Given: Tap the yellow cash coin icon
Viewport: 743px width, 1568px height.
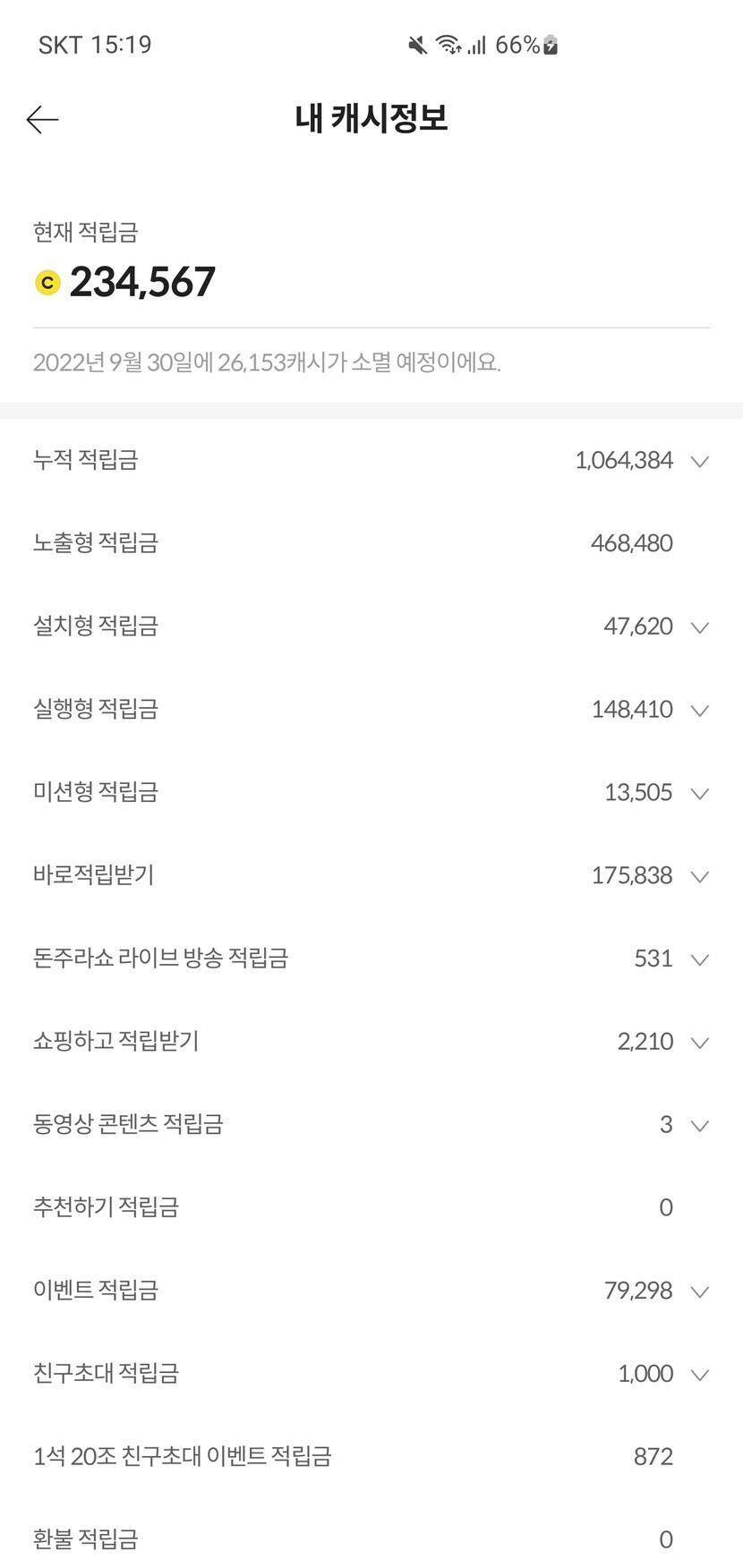Looking at the screenshot, I should pos(47,283).
